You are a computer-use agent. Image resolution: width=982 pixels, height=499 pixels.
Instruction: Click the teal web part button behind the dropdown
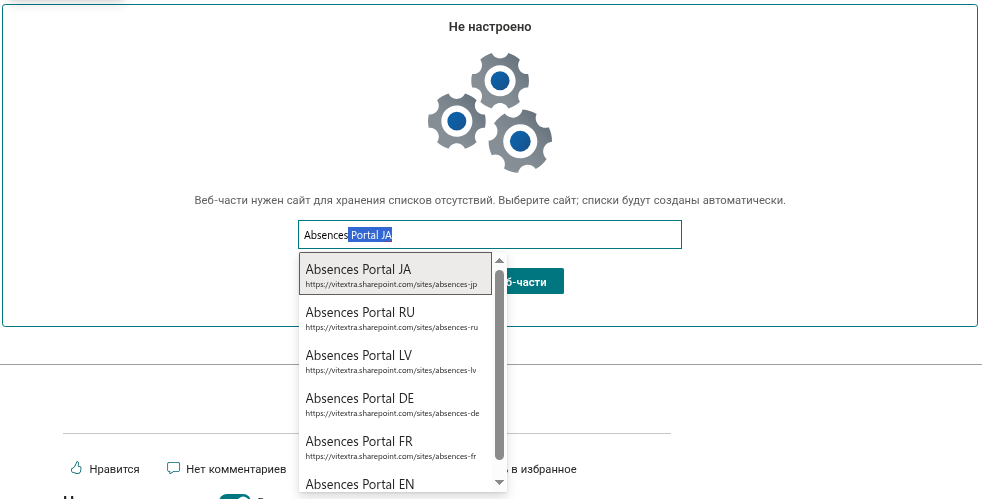click(535, 281)
